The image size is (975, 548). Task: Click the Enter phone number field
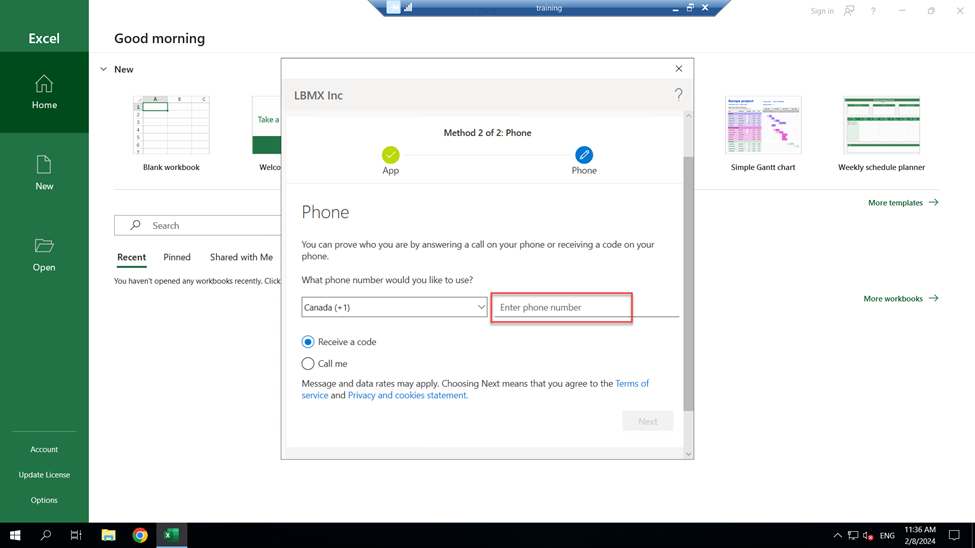point(562,307)
